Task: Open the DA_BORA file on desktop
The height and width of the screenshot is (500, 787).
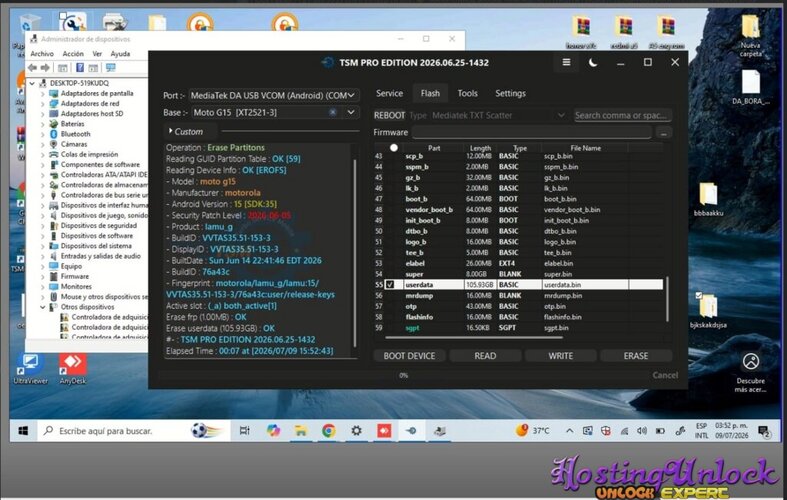Action: 750,86
